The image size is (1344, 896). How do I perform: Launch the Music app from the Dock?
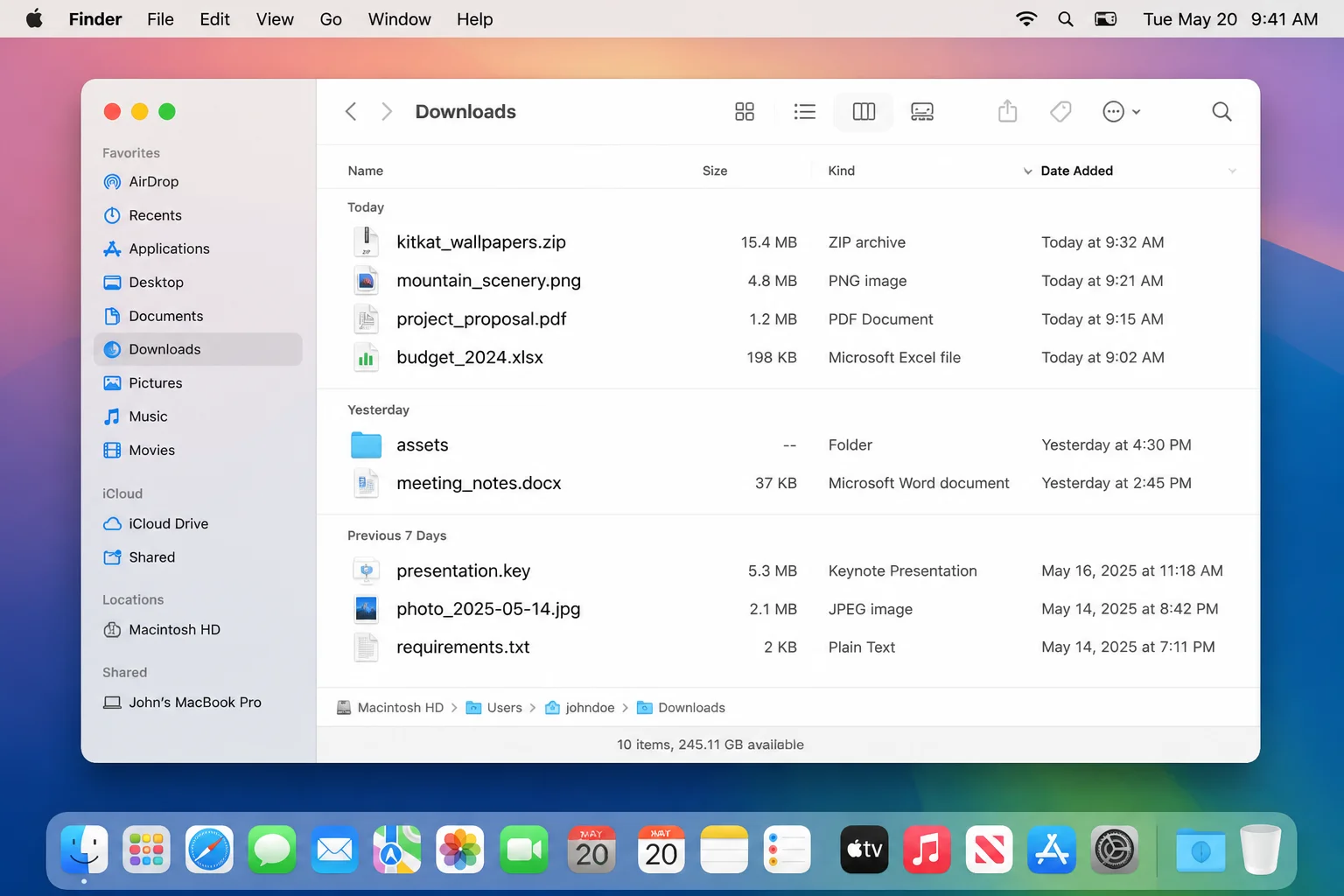(x=927, y=850)
